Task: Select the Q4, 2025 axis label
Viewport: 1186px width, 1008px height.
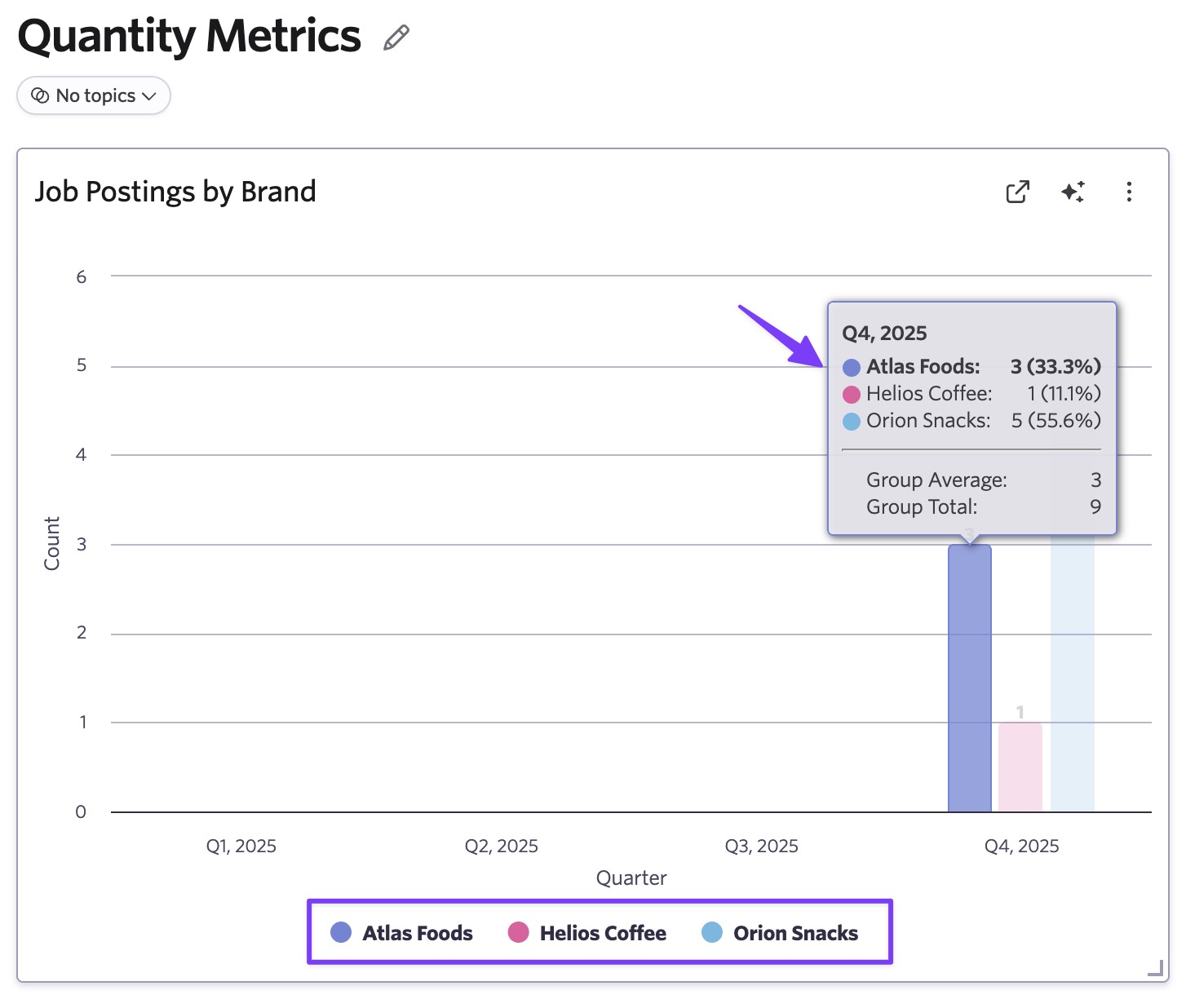Action: pyautogui.click(x=1021, y=846)
